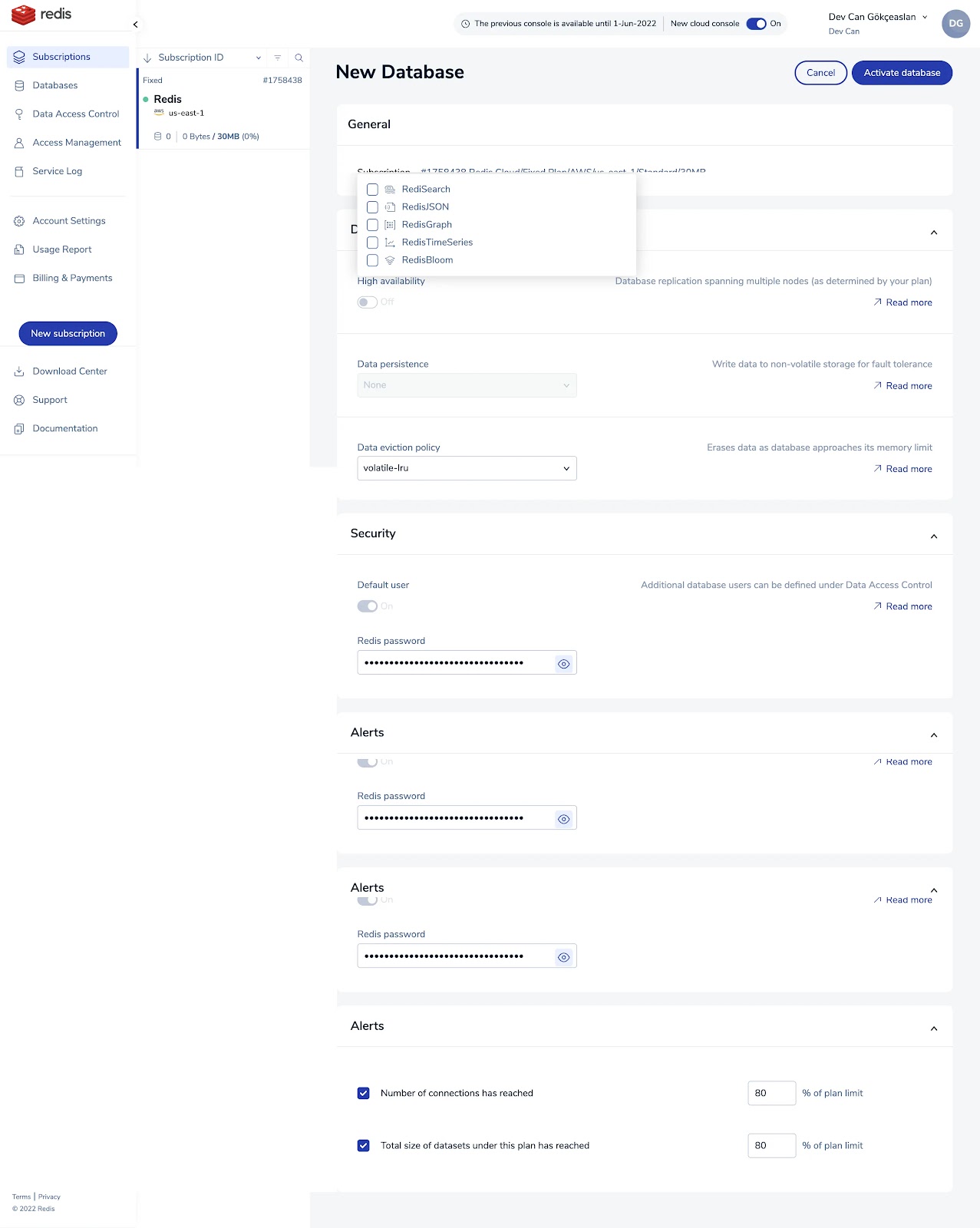Collapse the Security section chevron
This screenshot has width=980, height=1228.
[934, 536]
